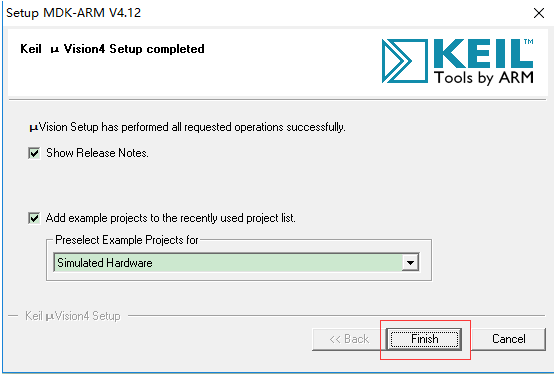Viewport: 554px width, 377px height.
Task: Click the Cancel button
Action: pyautogui.click(x=509, y=339)
